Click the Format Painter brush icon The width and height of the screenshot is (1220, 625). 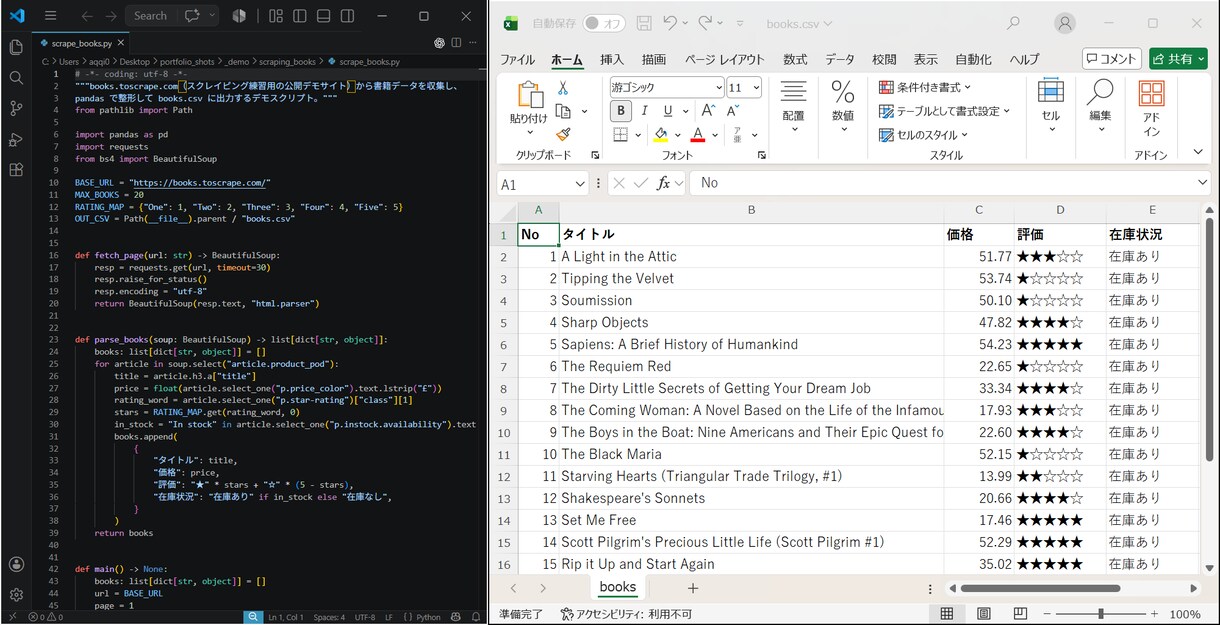[x=563, y=134]
